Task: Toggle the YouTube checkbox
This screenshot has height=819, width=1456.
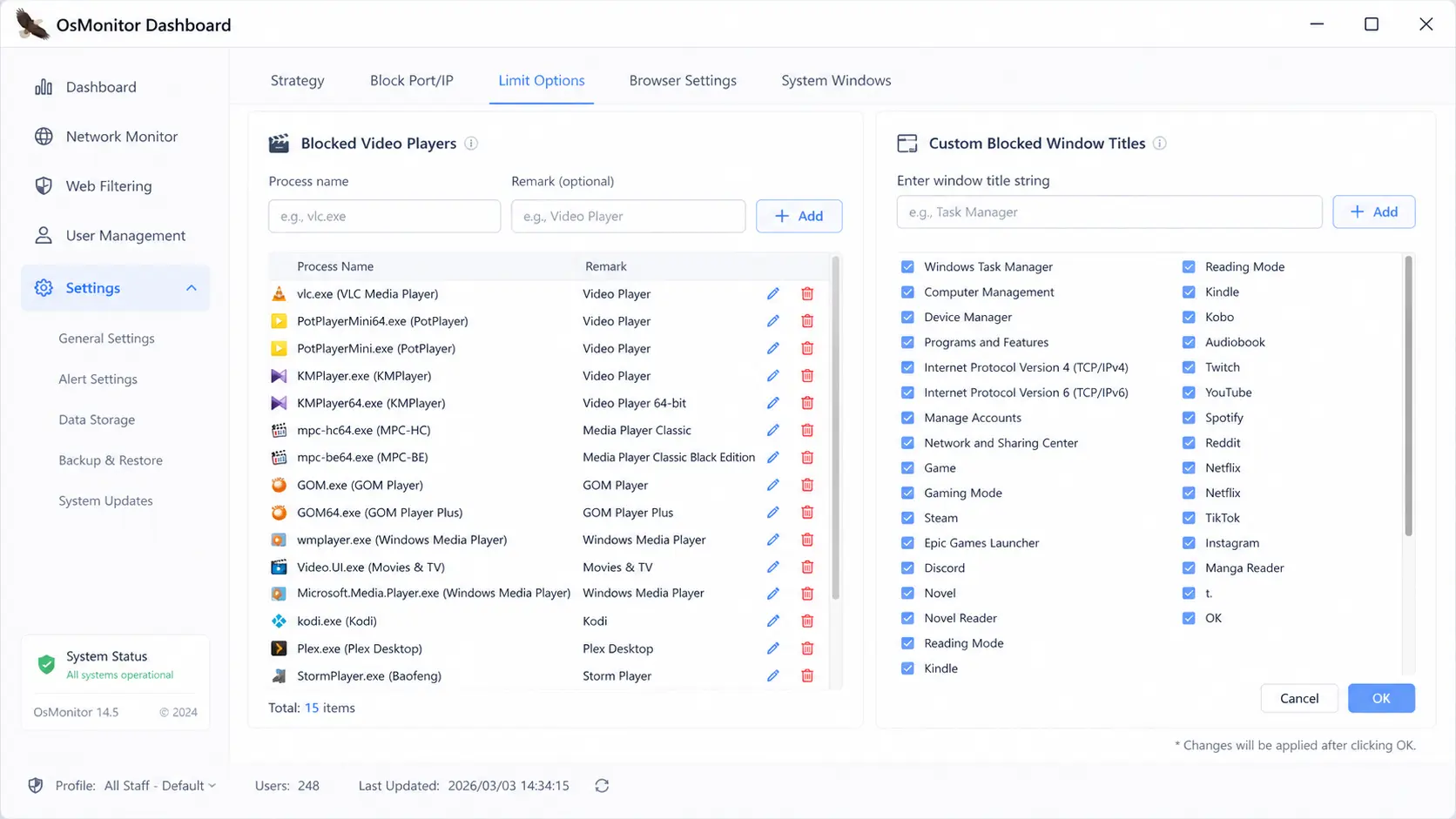Action: click(1189, 393)
